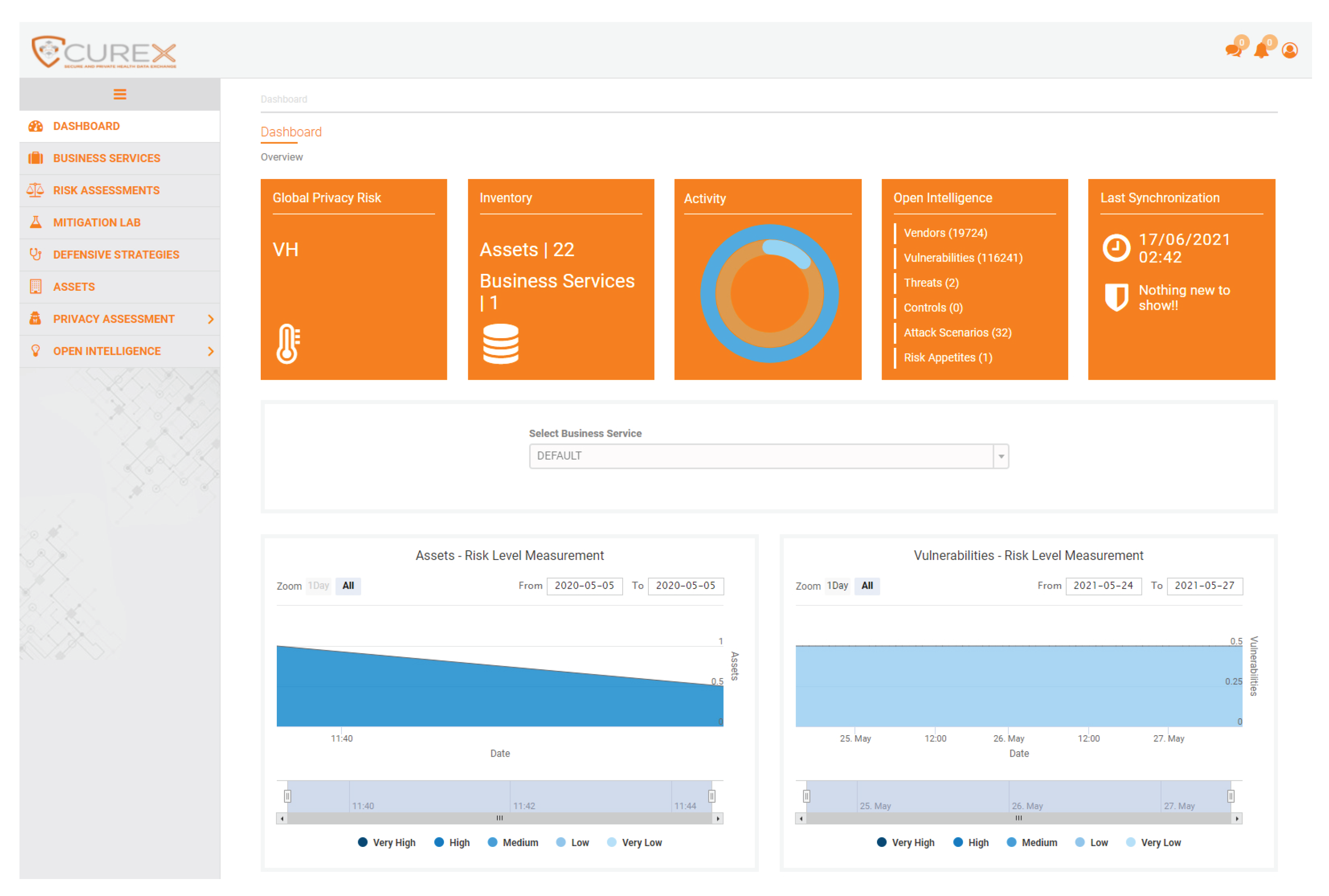Expand the Open Intelligence sidebar chevron
Screen dimensions: 1329x896
pos(210,351)
